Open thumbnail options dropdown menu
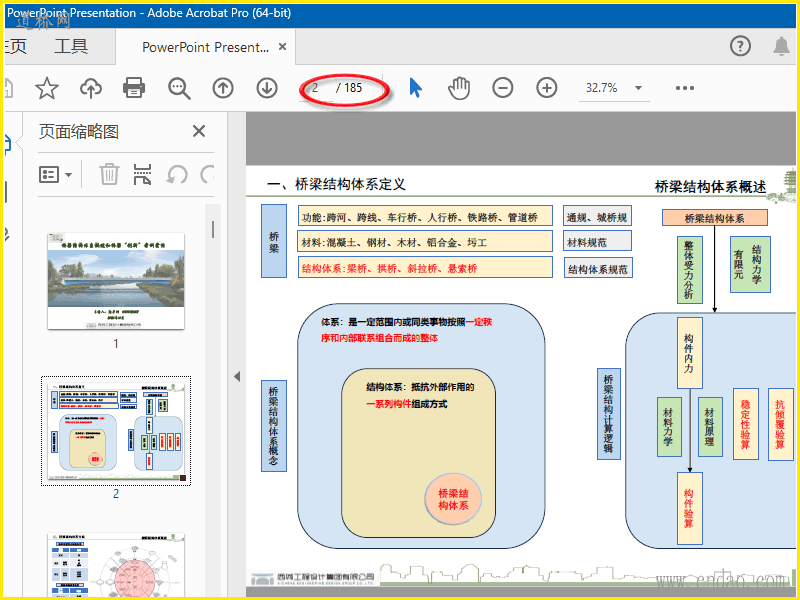The image size is (800, 600). tap(56, 175)
